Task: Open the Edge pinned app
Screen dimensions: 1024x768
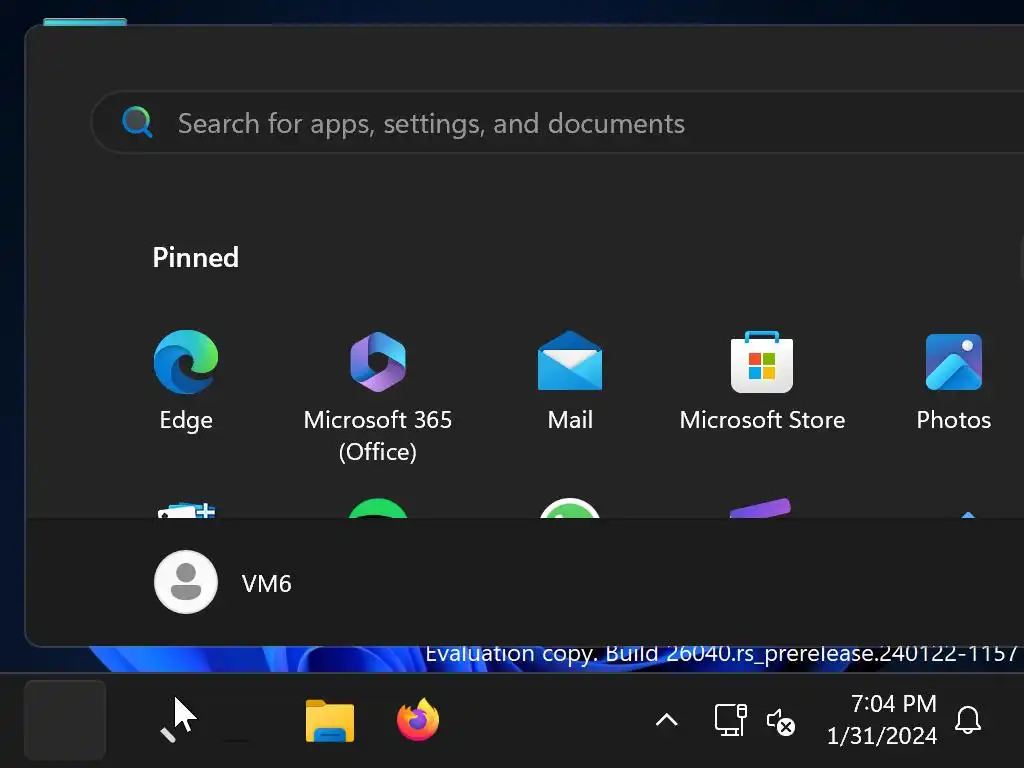Action: coord(186,381)
